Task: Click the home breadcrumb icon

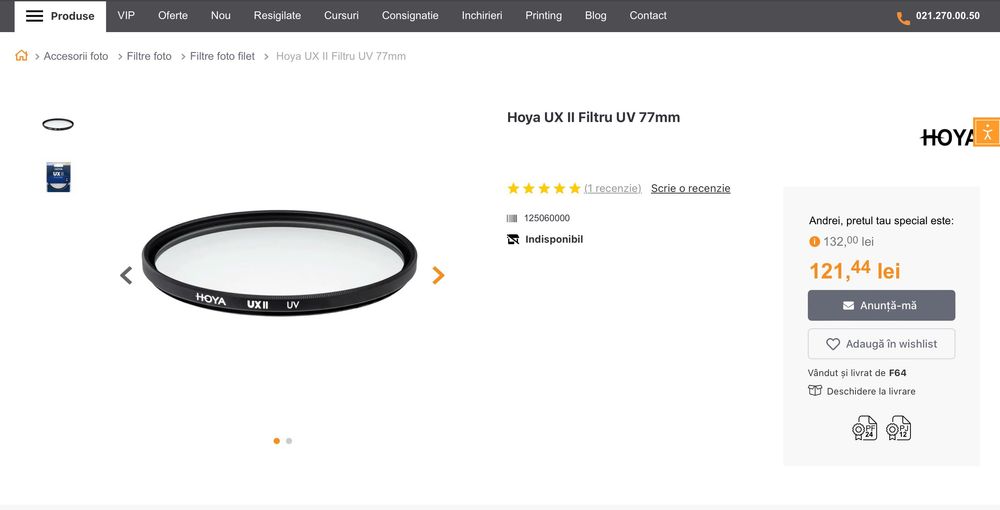Action: (x=22, y=56)
